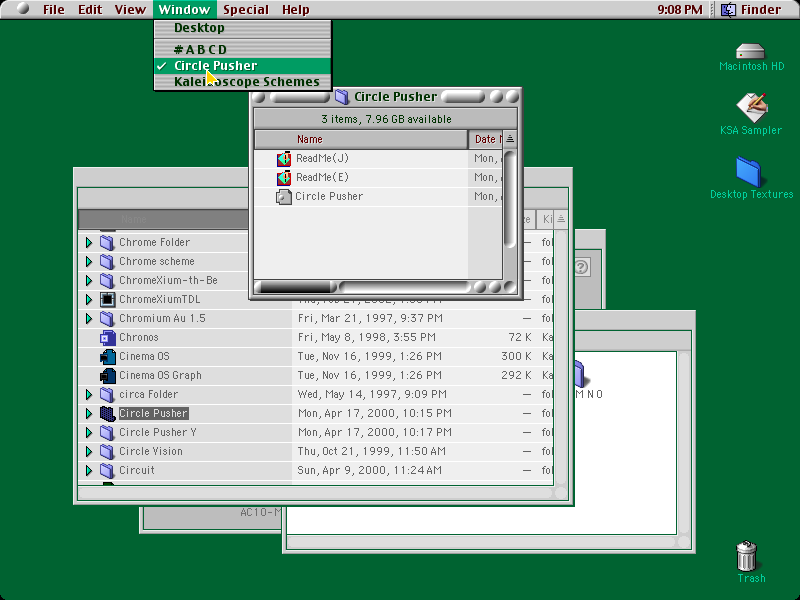Click the highlighted Circle Pusher folder icon in list
This screenshot has height=600, width=800.
107,413
